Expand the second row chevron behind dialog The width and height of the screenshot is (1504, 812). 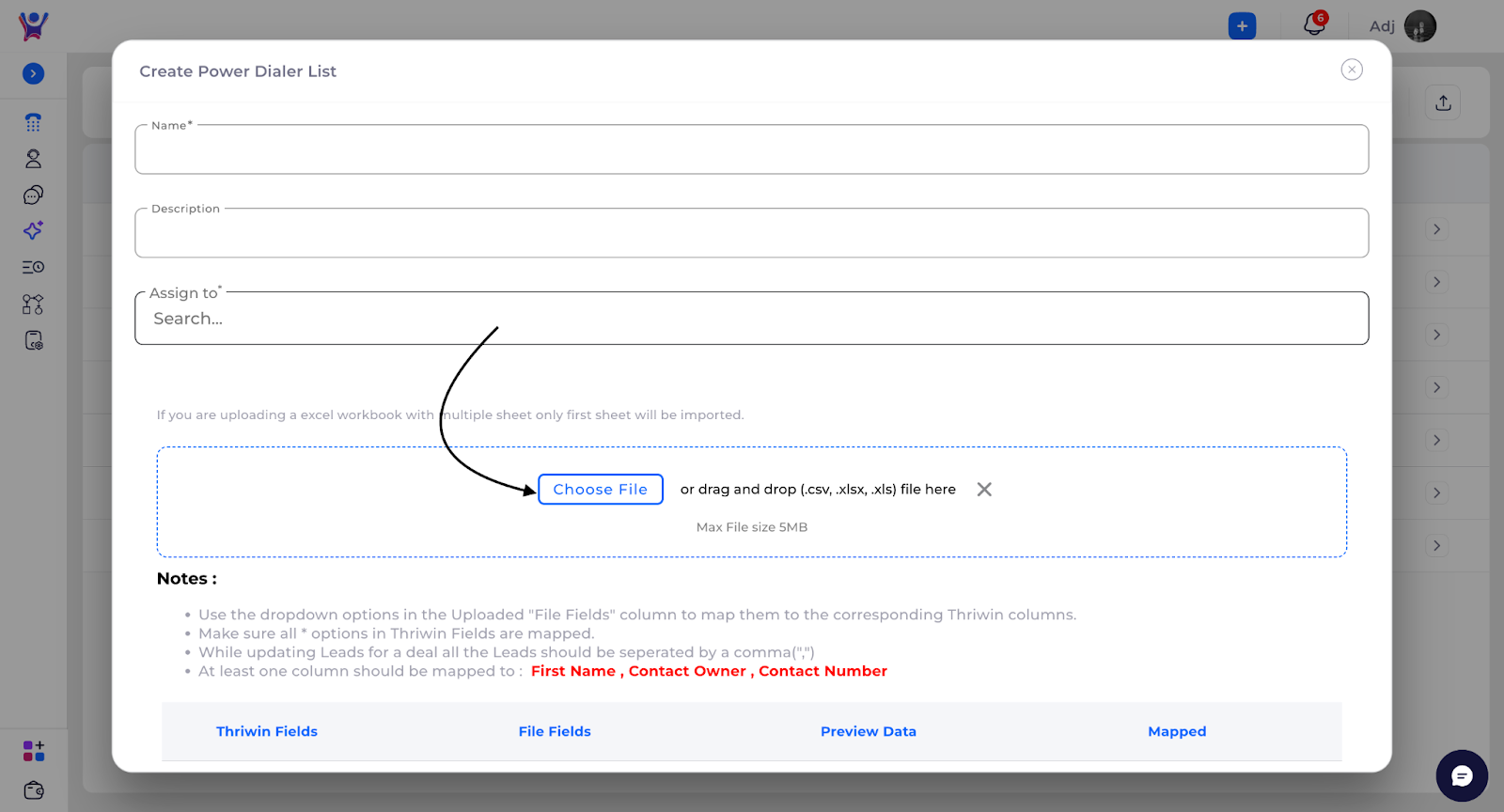(1436, 282)
